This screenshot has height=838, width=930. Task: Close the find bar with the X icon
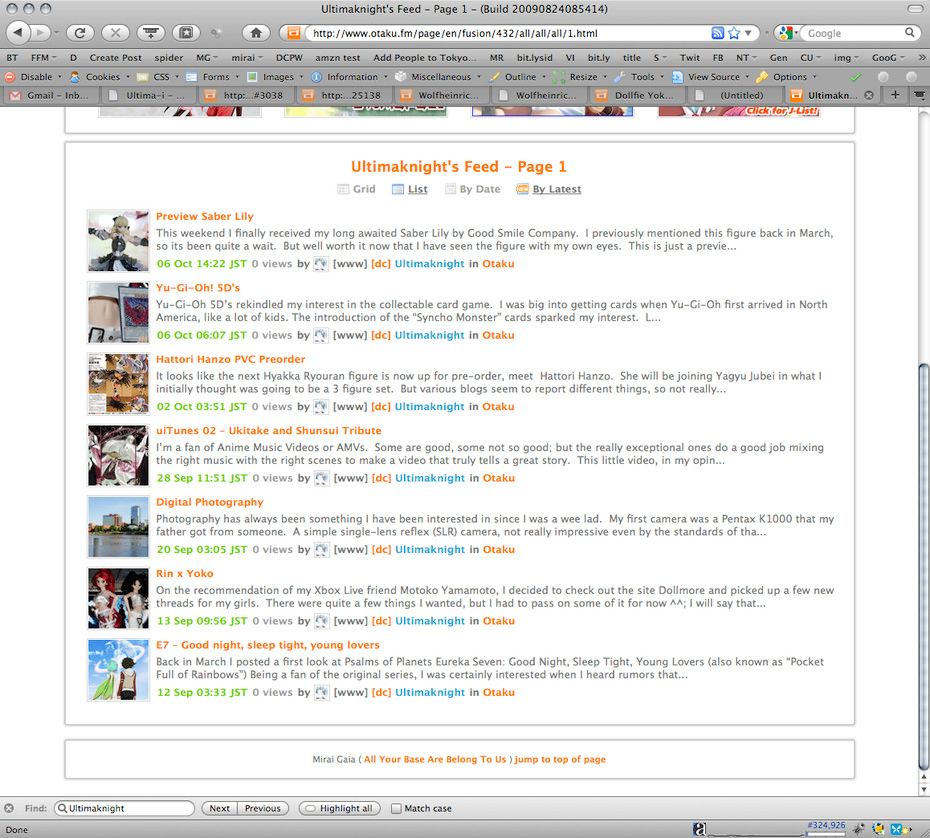(9, 808)
